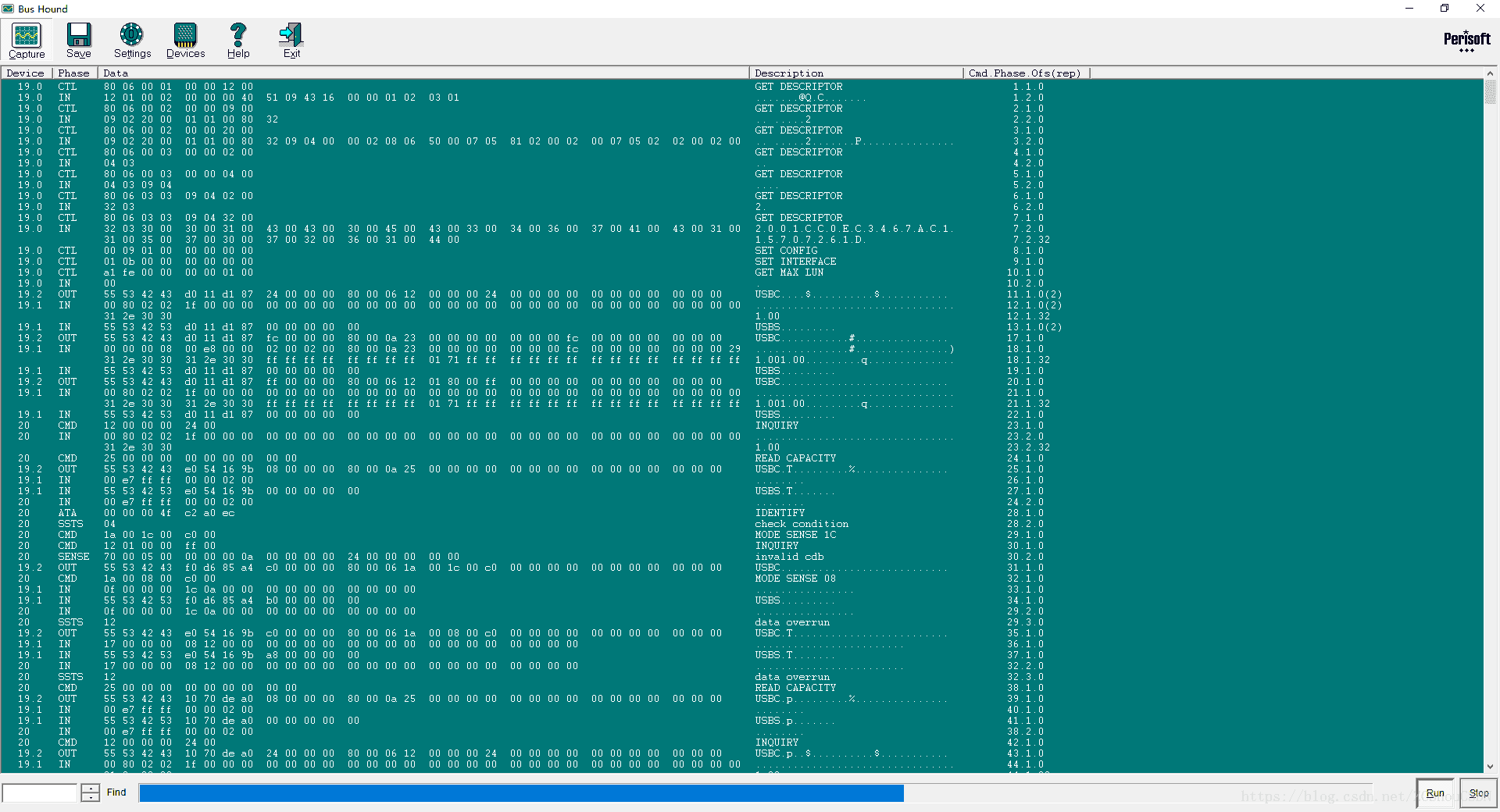Select the IDENTIFY description row
This screenshot has width=1500, height=812.
coord(780,513)
